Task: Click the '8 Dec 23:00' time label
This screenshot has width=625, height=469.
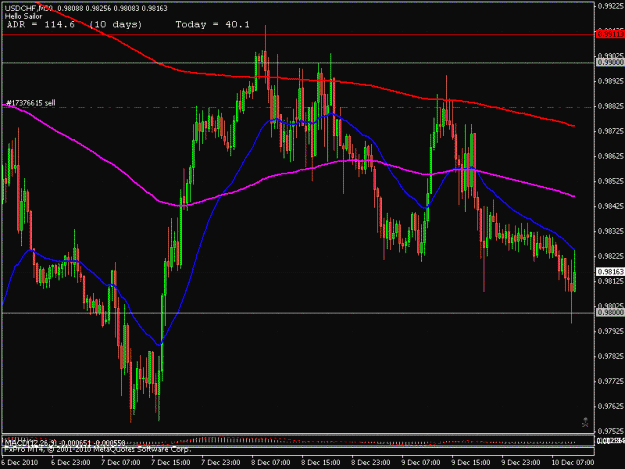Action: pos(371,463)
